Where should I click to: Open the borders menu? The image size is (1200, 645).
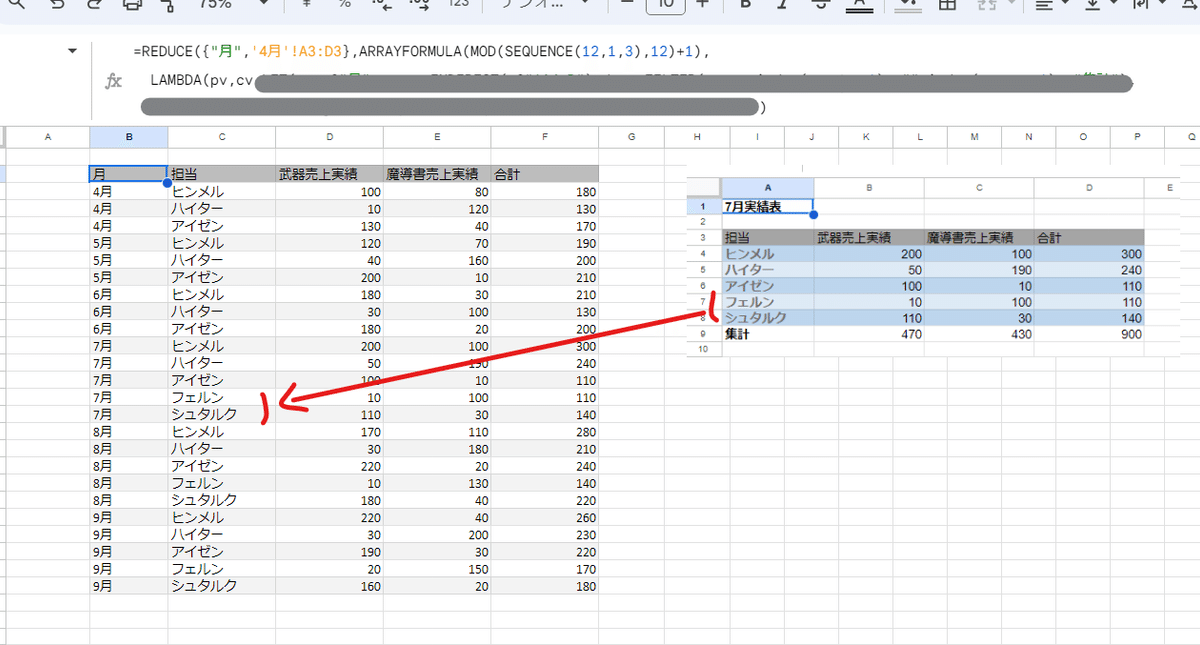pyautogui.click(x=947, y=5)
